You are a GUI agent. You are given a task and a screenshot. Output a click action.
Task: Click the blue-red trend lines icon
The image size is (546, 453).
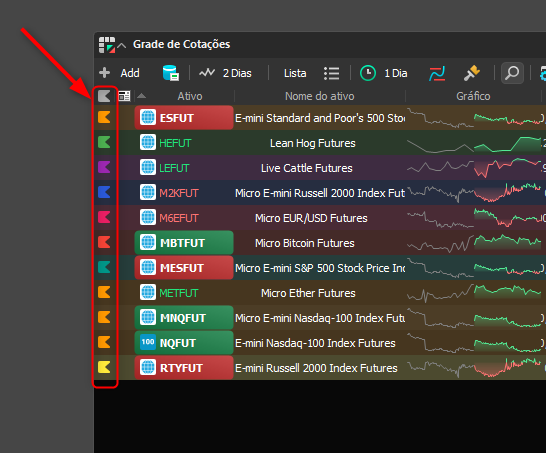pyautogui.click(x=437, y=73)
